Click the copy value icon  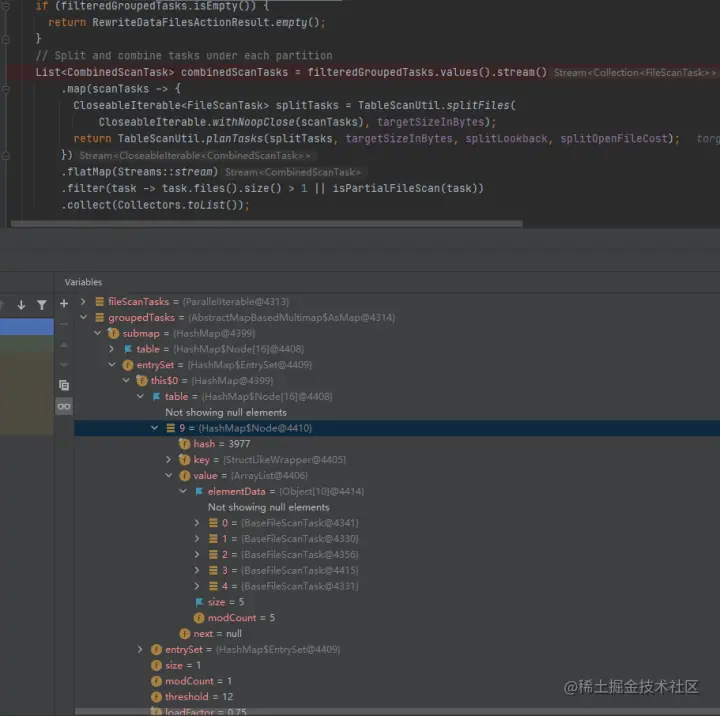pos(64,385)
